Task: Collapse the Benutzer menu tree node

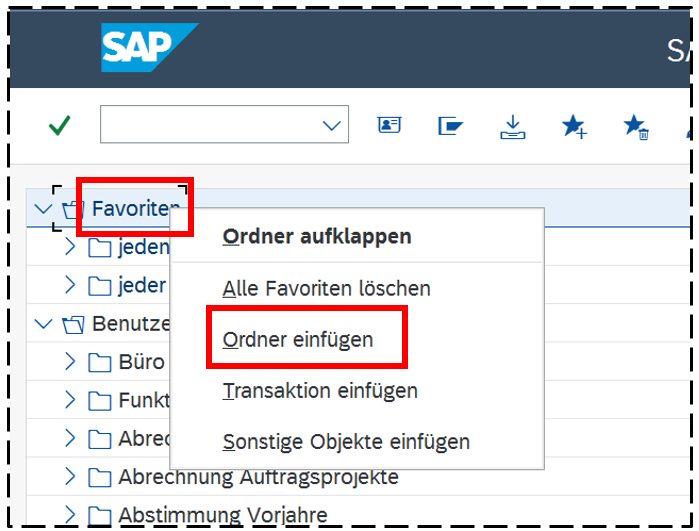Action: click(42, 324)
